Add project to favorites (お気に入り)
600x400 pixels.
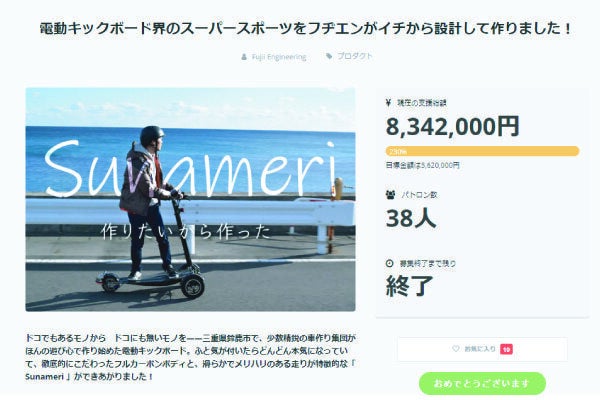482,349
